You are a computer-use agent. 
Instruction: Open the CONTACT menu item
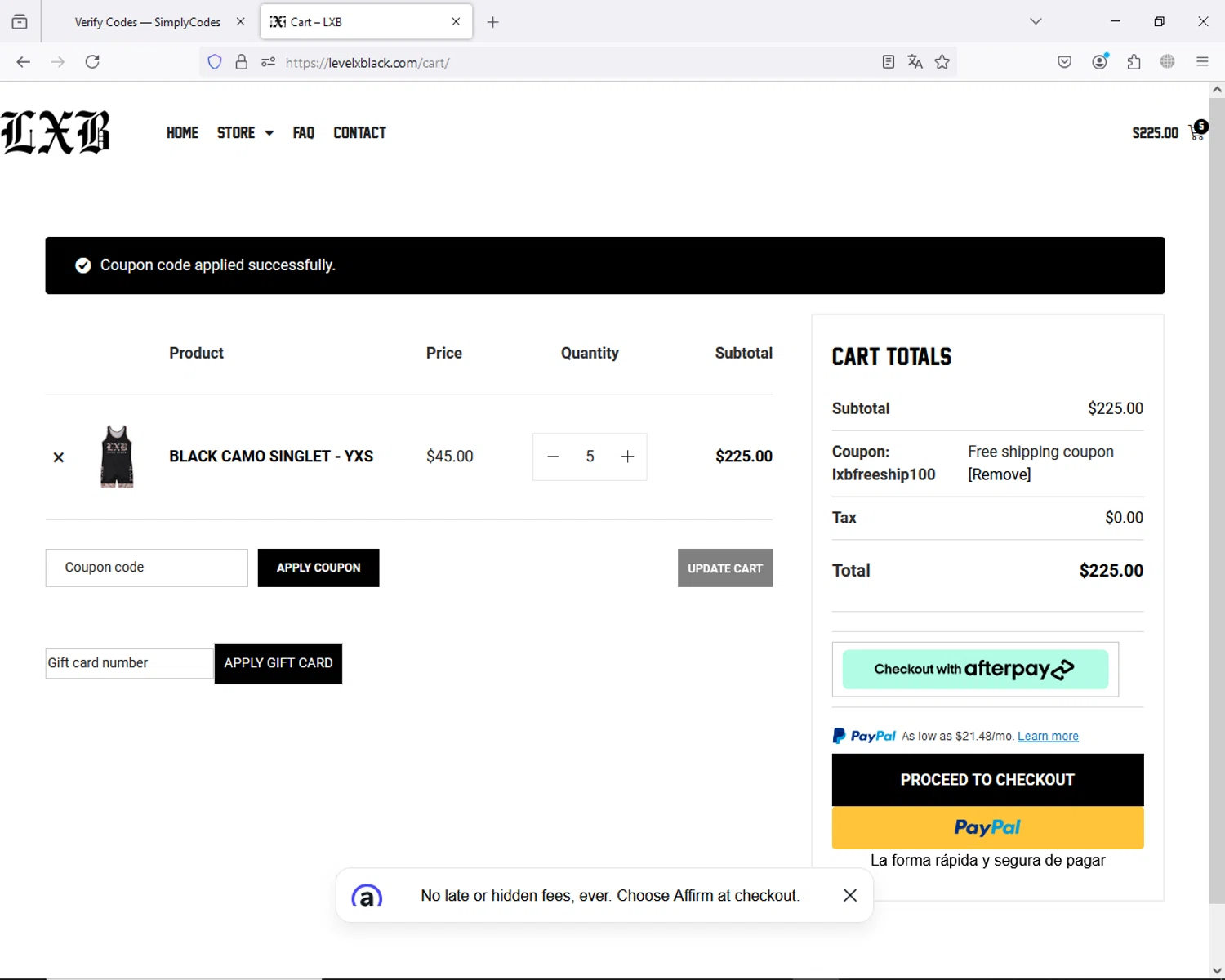359,132
